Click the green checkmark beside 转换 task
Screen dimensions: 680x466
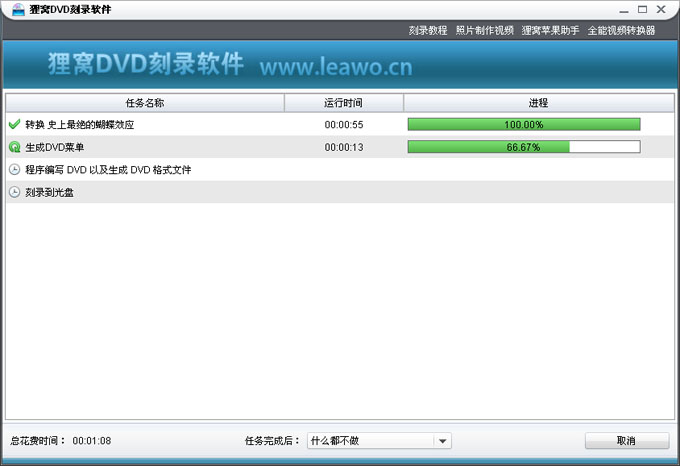tap(14, 124)
